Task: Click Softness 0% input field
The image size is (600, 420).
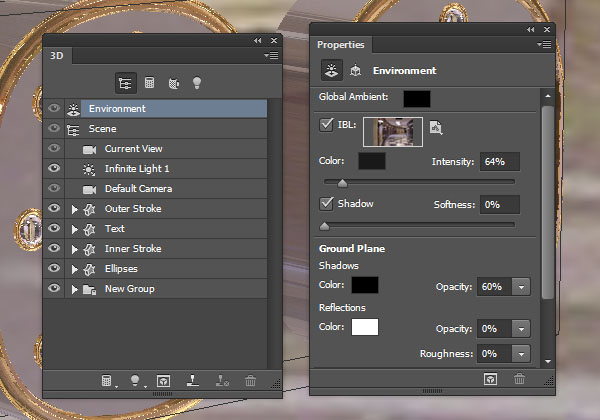Action: (500, 205)
